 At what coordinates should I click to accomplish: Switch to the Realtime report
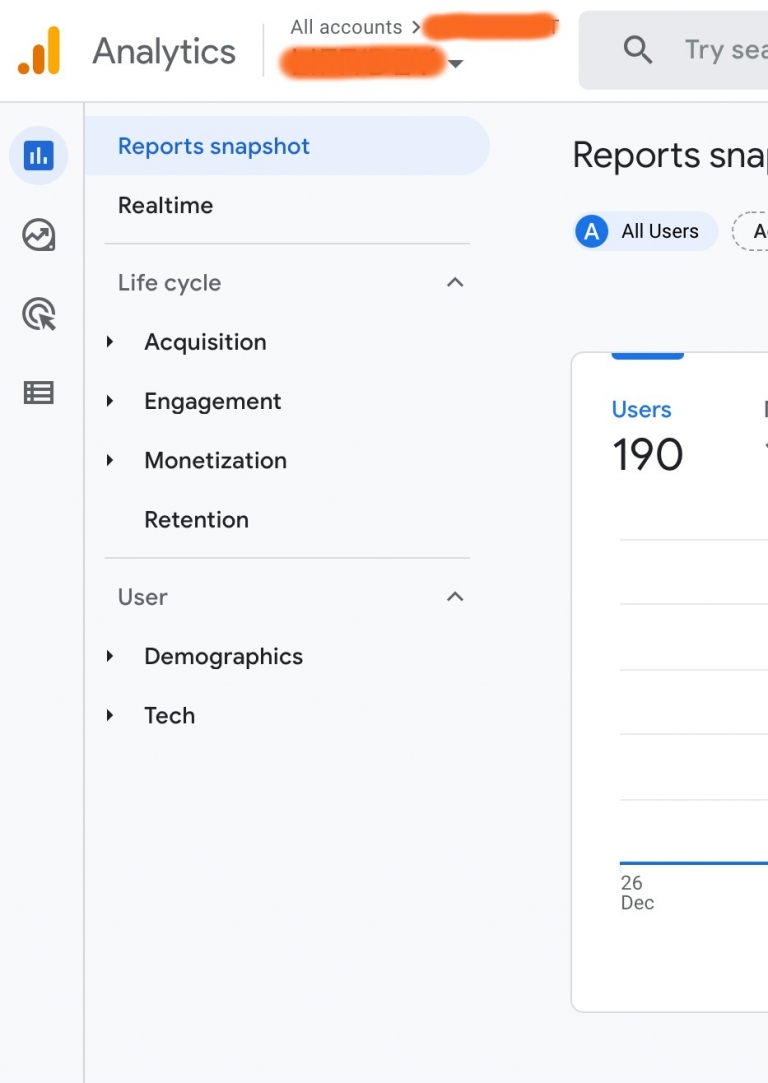coord(165,205)
